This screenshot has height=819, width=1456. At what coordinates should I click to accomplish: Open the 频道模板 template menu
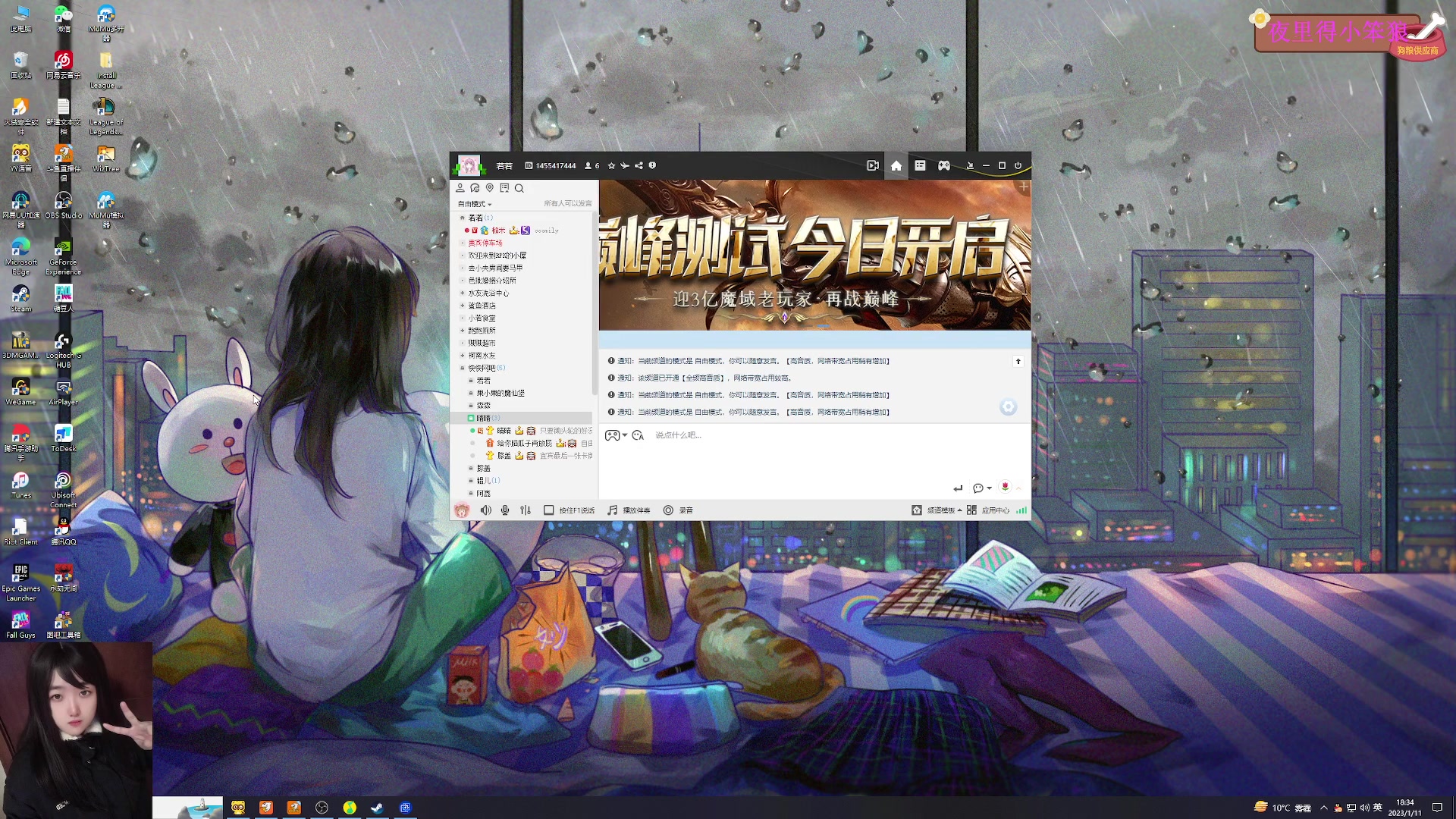pyautogui.click(x=937, y=510)
